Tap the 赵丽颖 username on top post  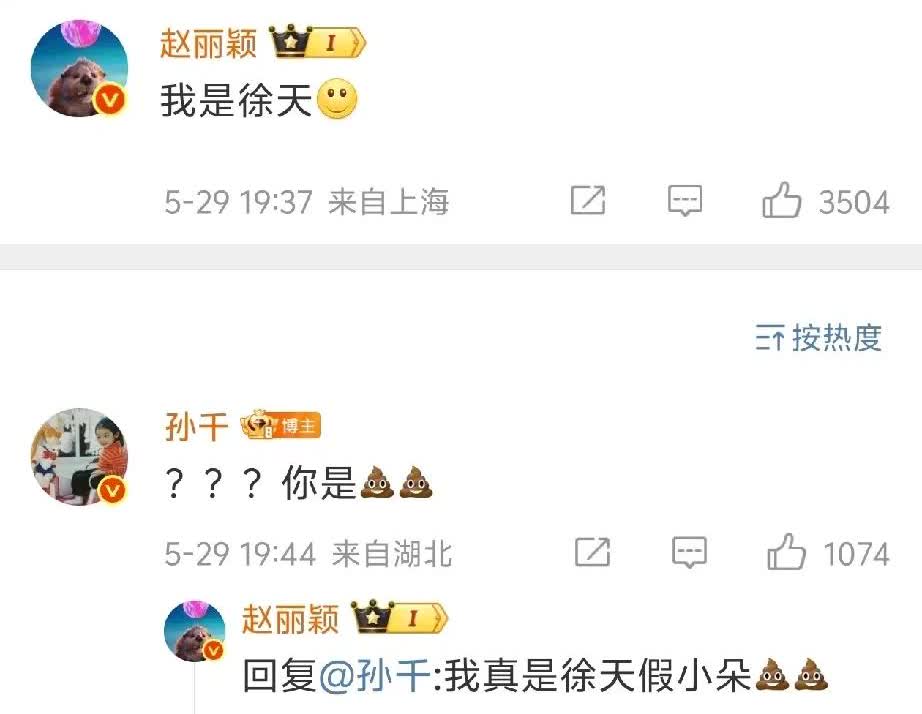208,43
